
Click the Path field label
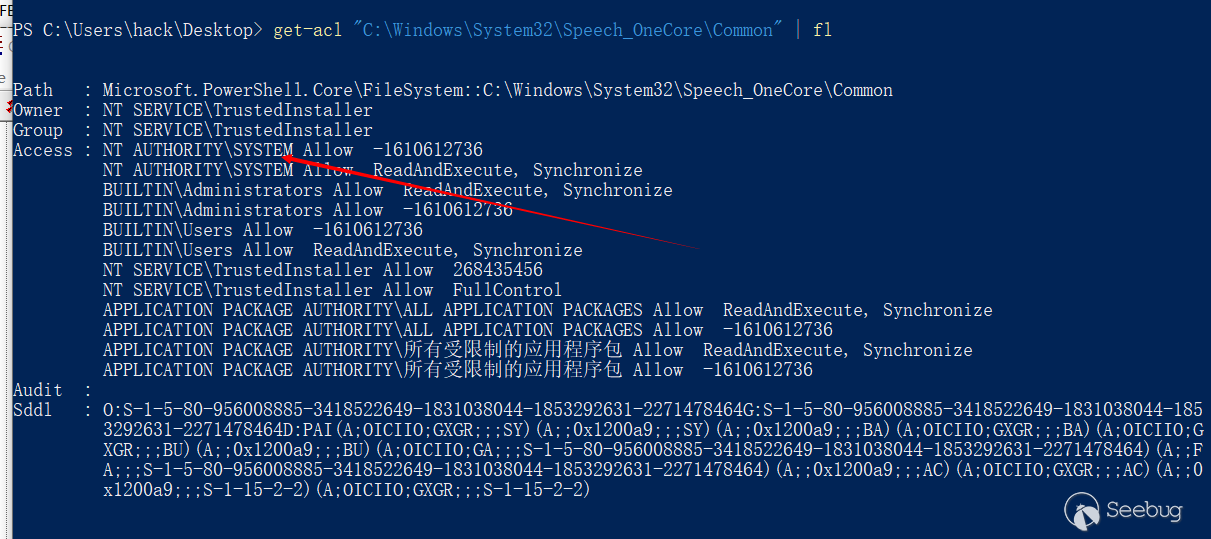(x=32, y=90)
